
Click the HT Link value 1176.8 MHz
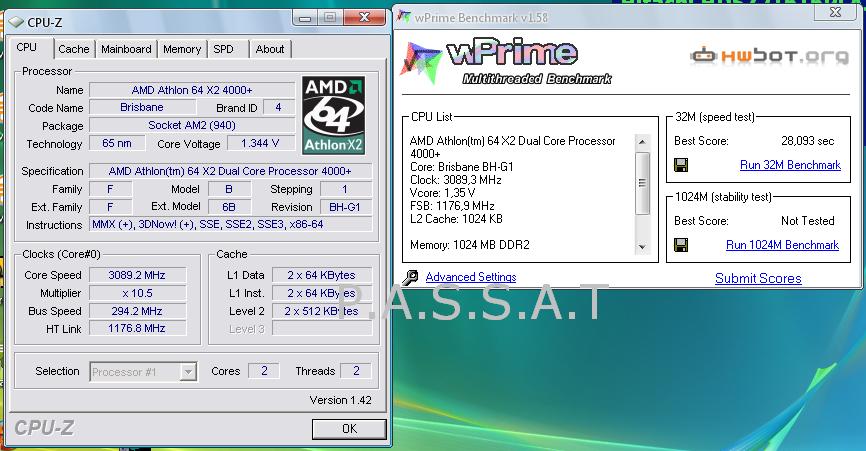pyautogui.click(x=137, y=328)
